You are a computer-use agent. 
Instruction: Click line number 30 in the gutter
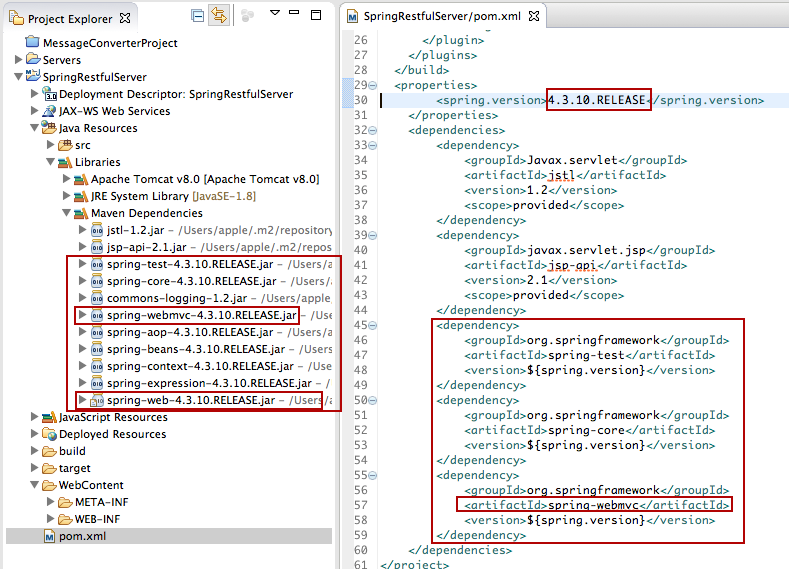pos(361,100)
